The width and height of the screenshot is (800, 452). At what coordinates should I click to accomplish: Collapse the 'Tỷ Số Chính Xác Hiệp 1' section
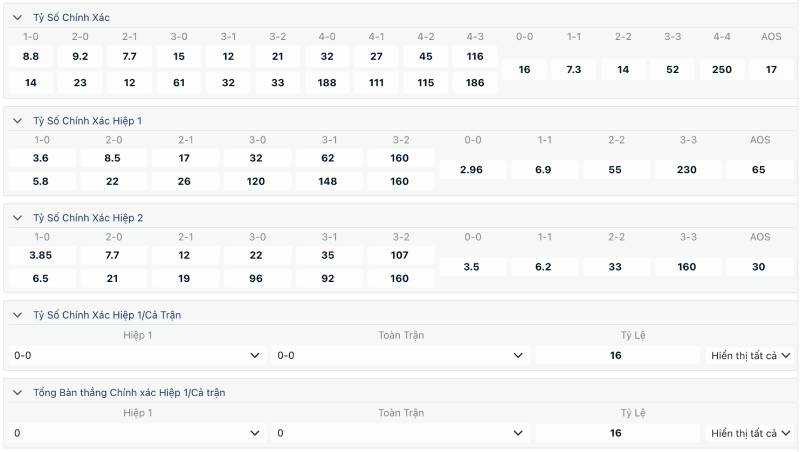point(17,120)
